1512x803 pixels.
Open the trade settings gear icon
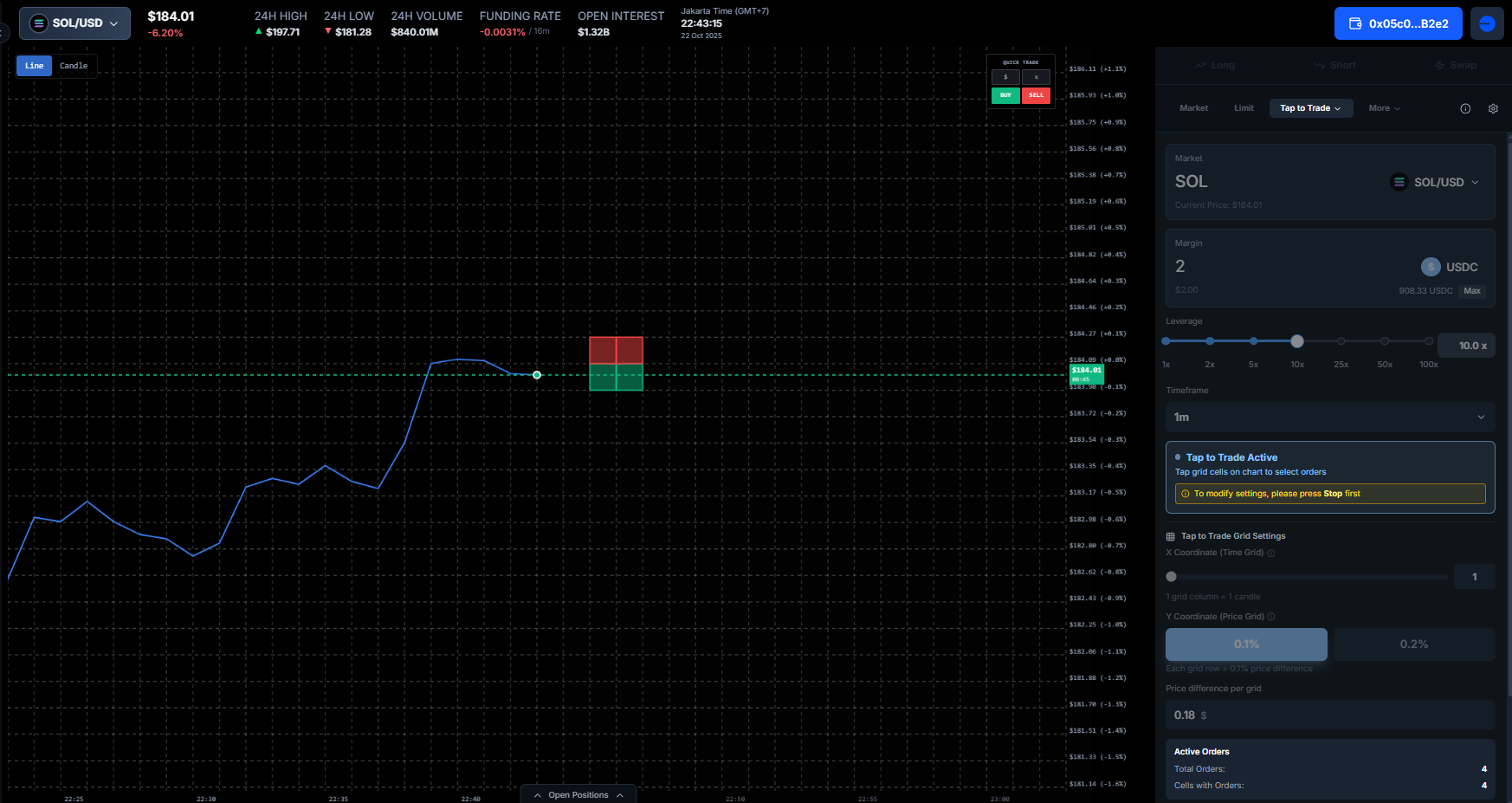1493,109
